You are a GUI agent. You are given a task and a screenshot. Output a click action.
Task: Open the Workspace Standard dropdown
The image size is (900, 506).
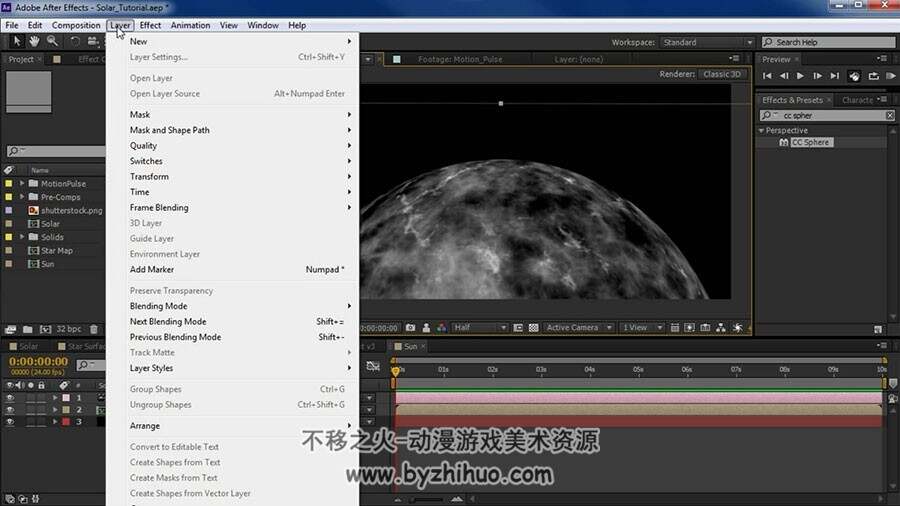pos(707,42)
